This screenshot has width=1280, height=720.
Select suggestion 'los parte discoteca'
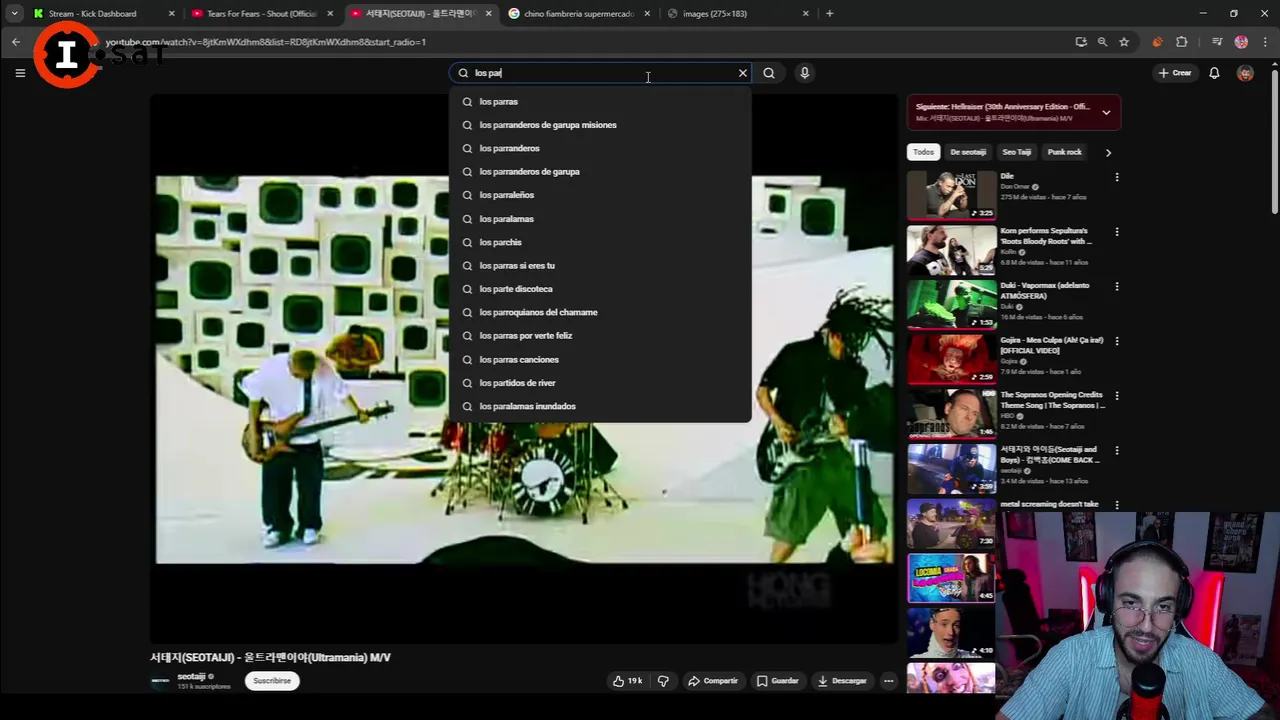click(600, 289)
